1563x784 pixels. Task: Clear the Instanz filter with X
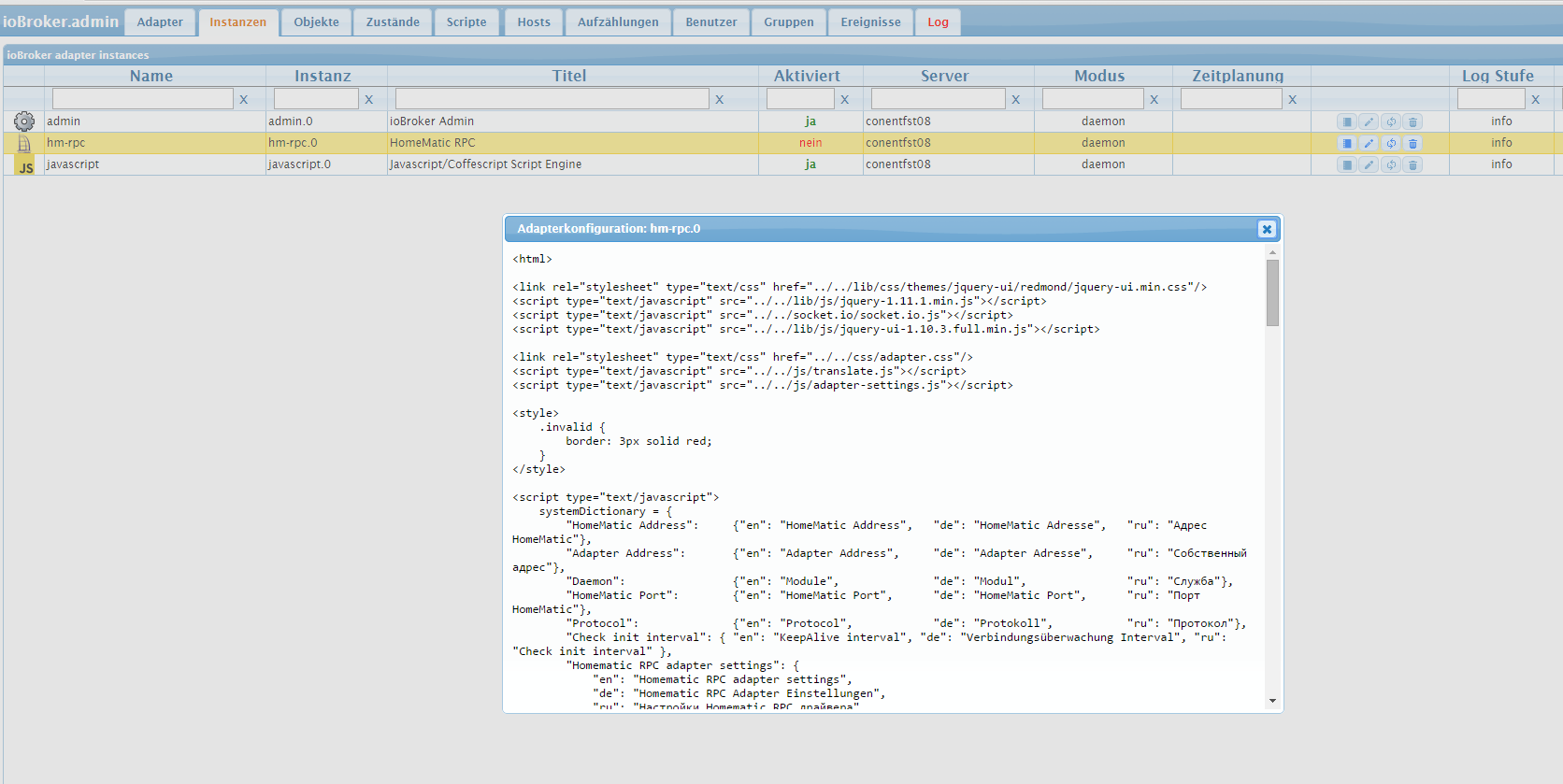369,99
